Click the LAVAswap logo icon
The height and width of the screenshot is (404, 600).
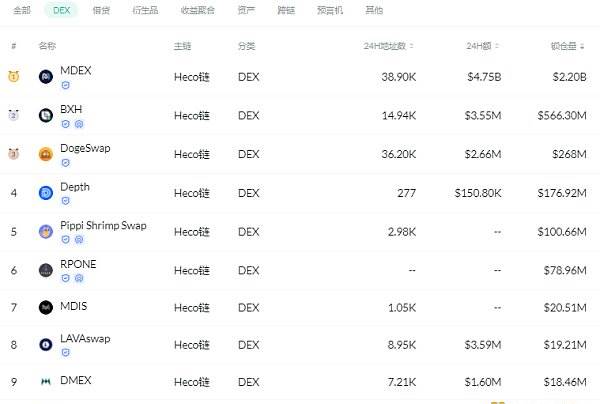46,345
